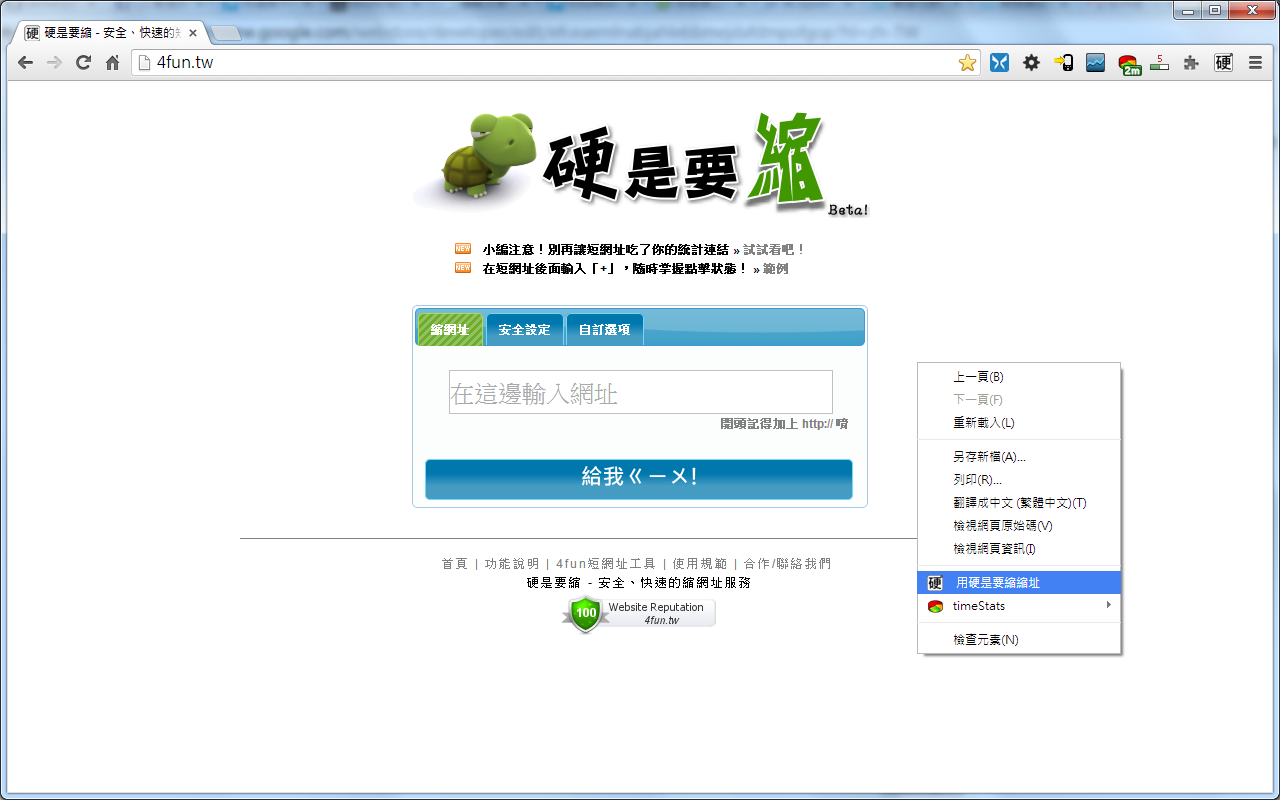Reload the page with the refresh icon
1280x800 pixels.
pos(83,63)
